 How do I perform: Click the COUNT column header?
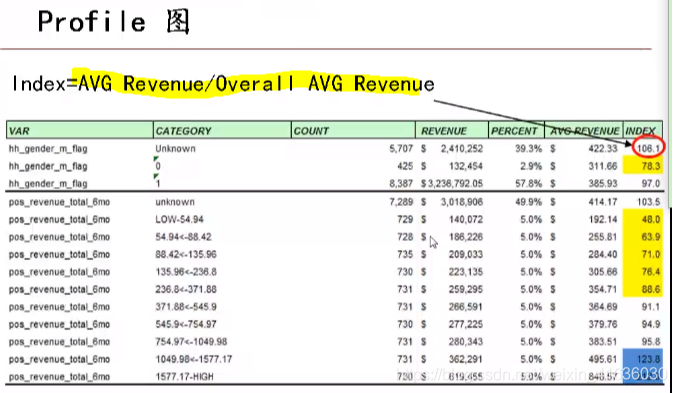point(353,130)
